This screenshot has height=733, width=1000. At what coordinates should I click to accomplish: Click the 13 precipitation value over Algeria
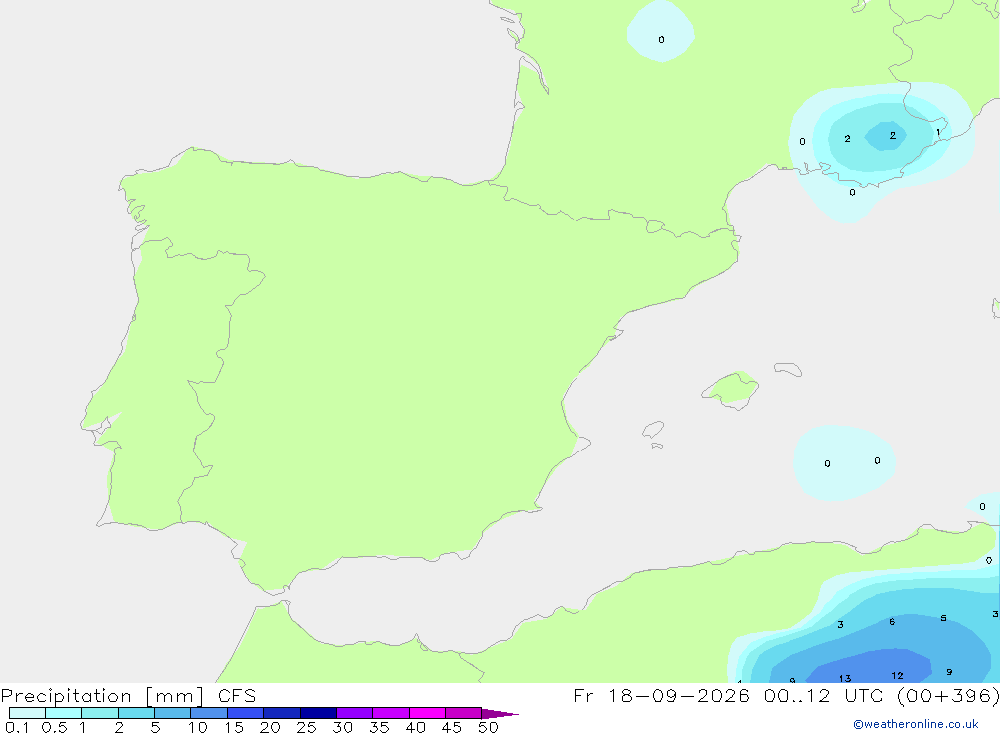pos(845,678)
